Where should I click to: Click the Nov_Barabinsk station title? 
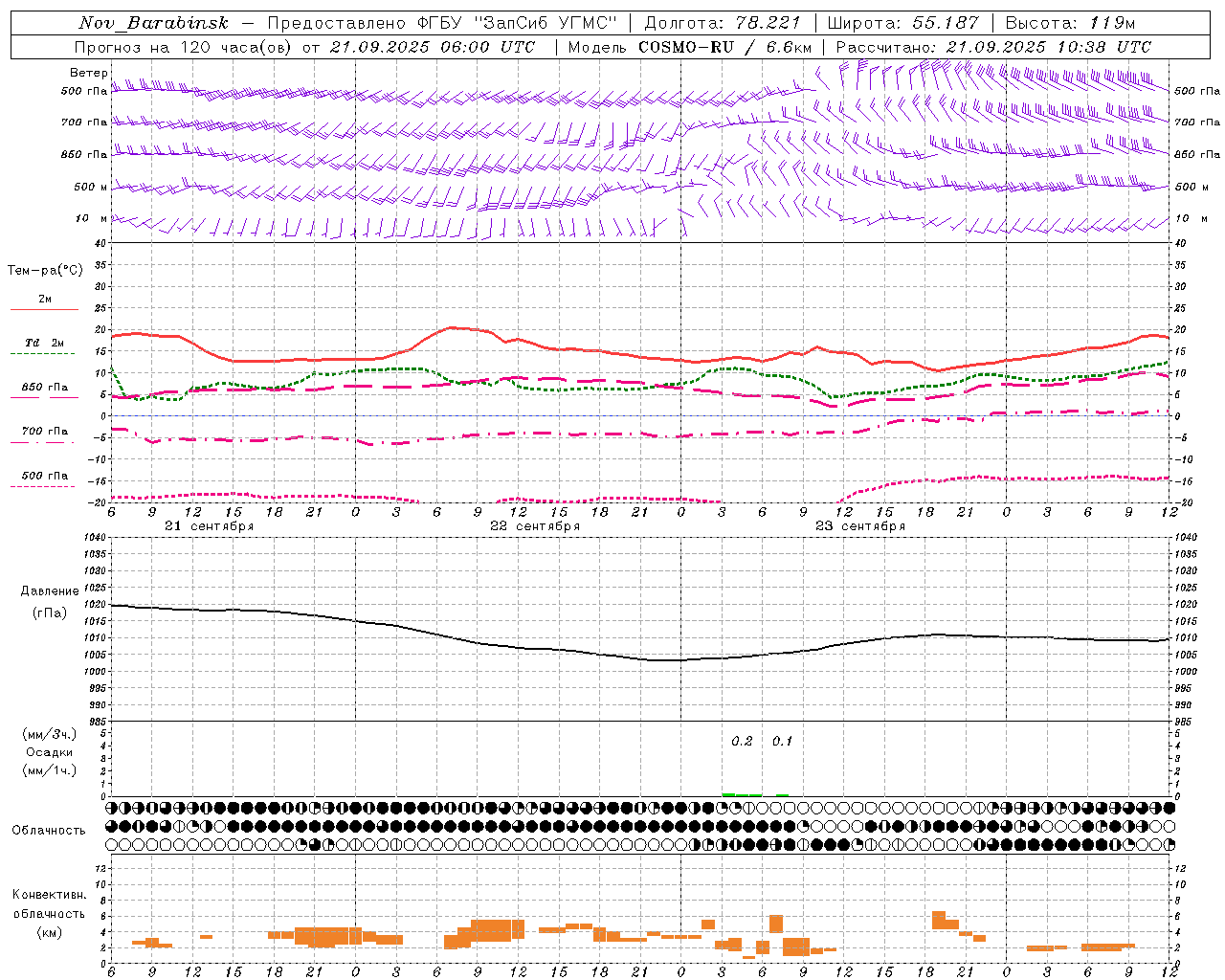pos(153,23)
